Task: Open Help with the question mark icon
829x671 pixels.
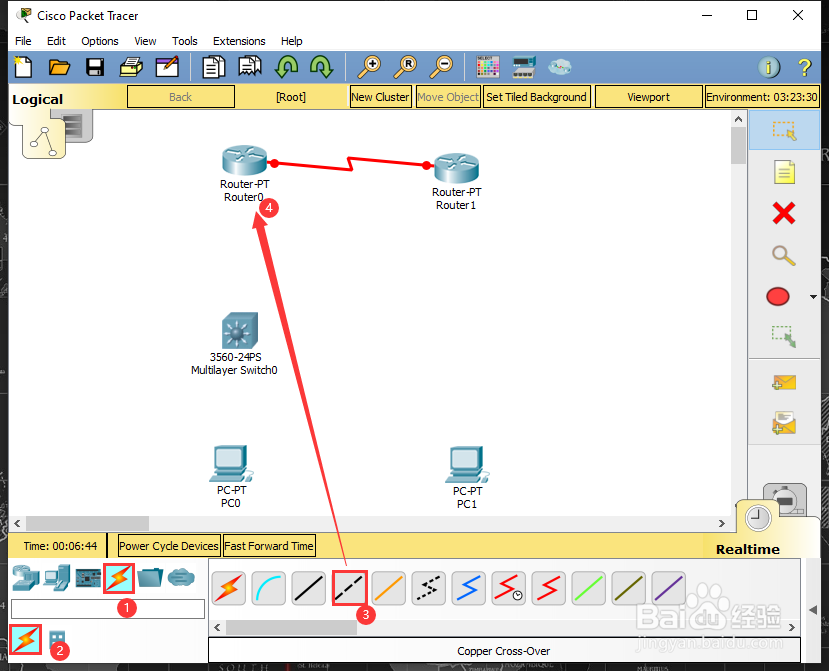Action: click(x=804, y=67)
